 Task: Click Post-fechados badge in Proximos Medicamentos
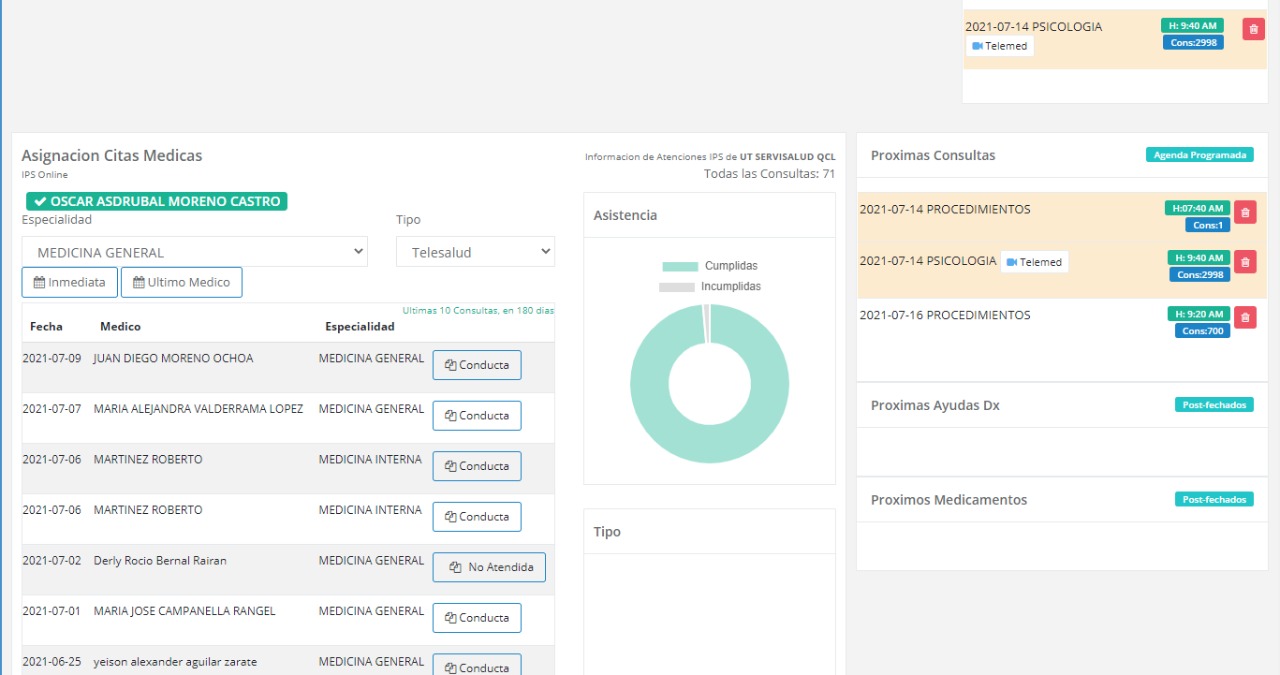(1214, 499)
